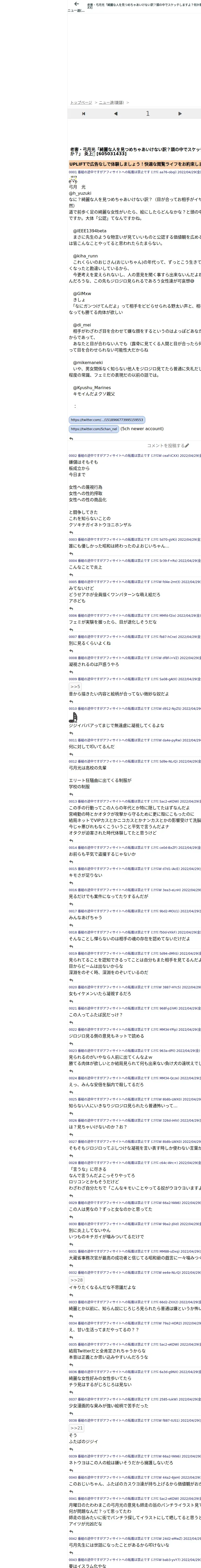Reply to post 0002 via the arrow icon

(71, 533)
